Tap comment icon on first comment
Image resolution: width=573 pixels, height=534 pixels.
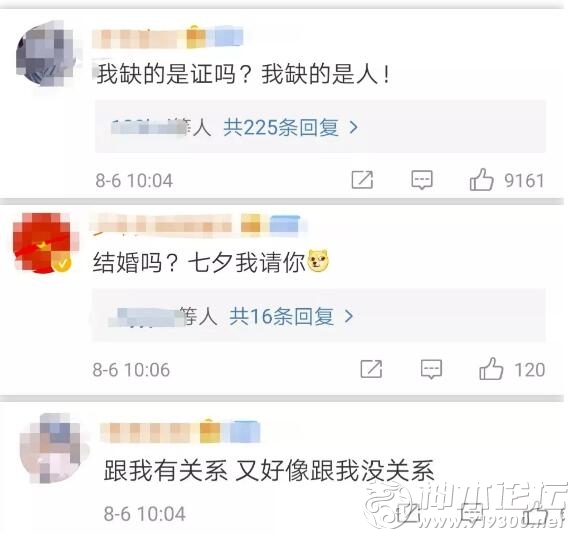point(422,180)
